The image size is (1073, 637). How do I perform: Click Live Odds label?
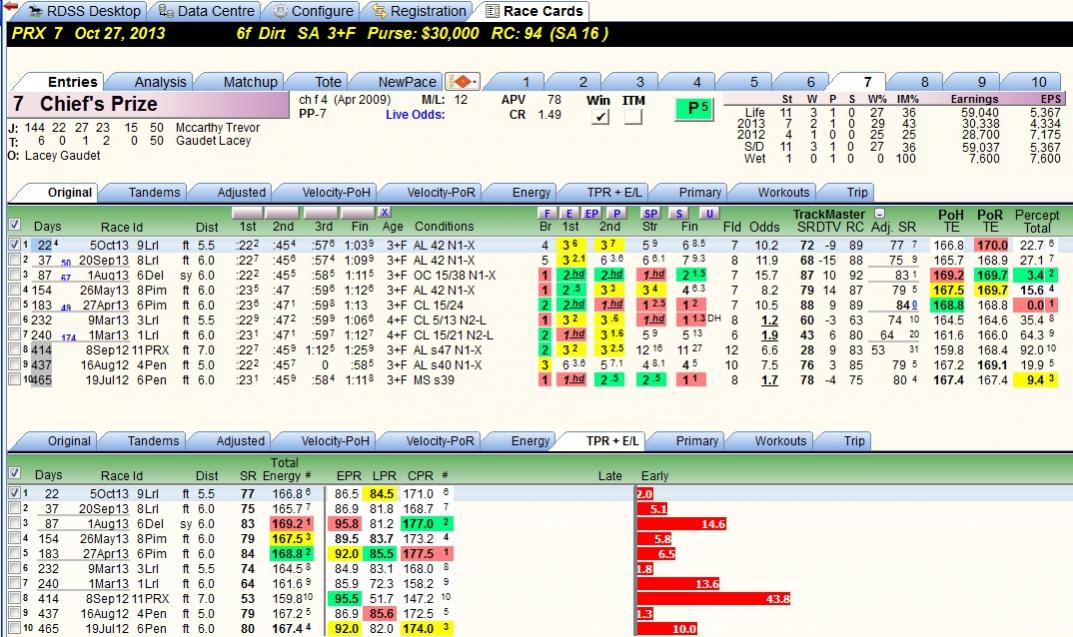pos(415,114)
